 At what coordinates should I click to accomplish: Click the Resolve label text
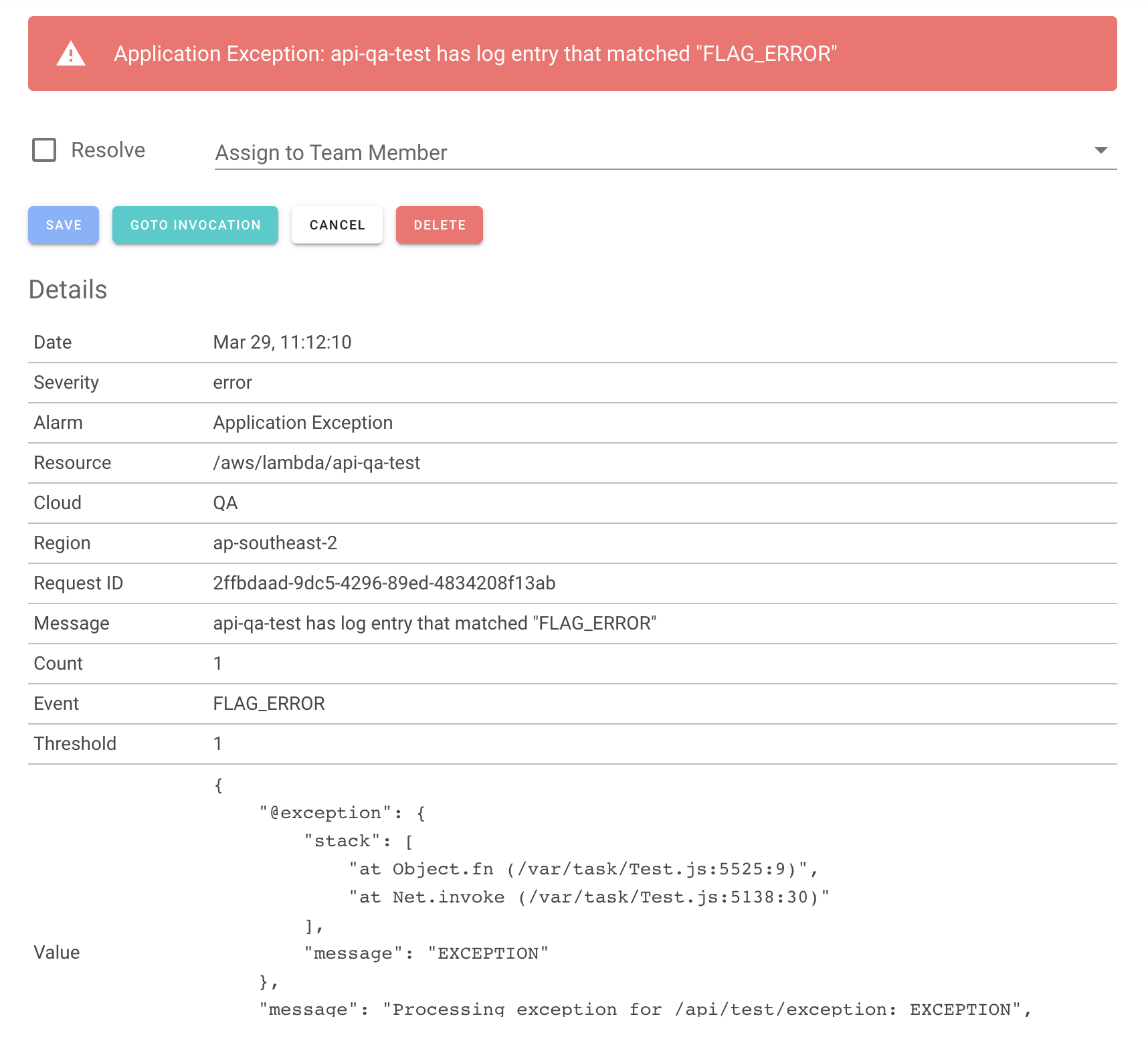click(108, 150)
